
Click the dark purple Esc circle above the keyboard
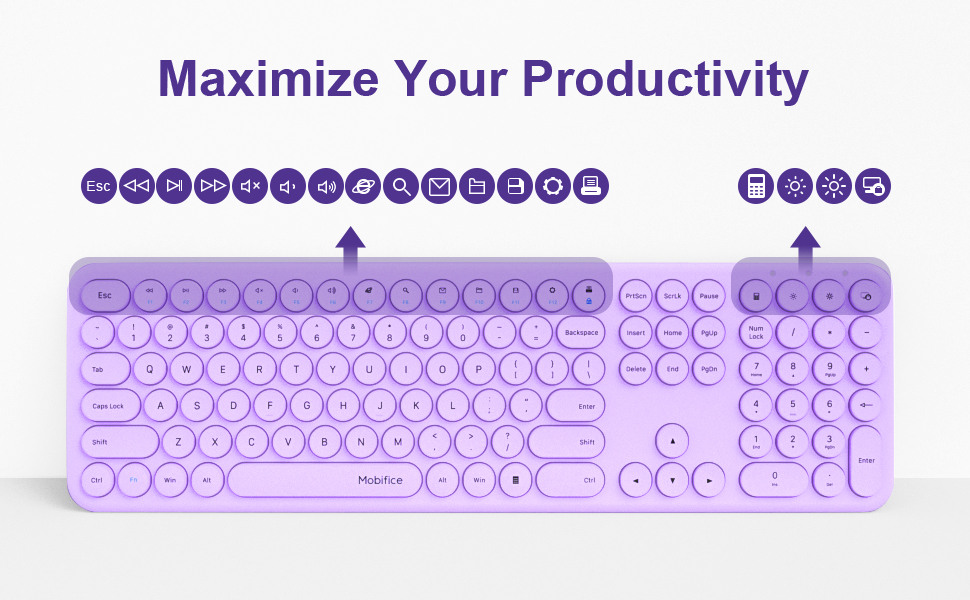(x=99, y=186)
